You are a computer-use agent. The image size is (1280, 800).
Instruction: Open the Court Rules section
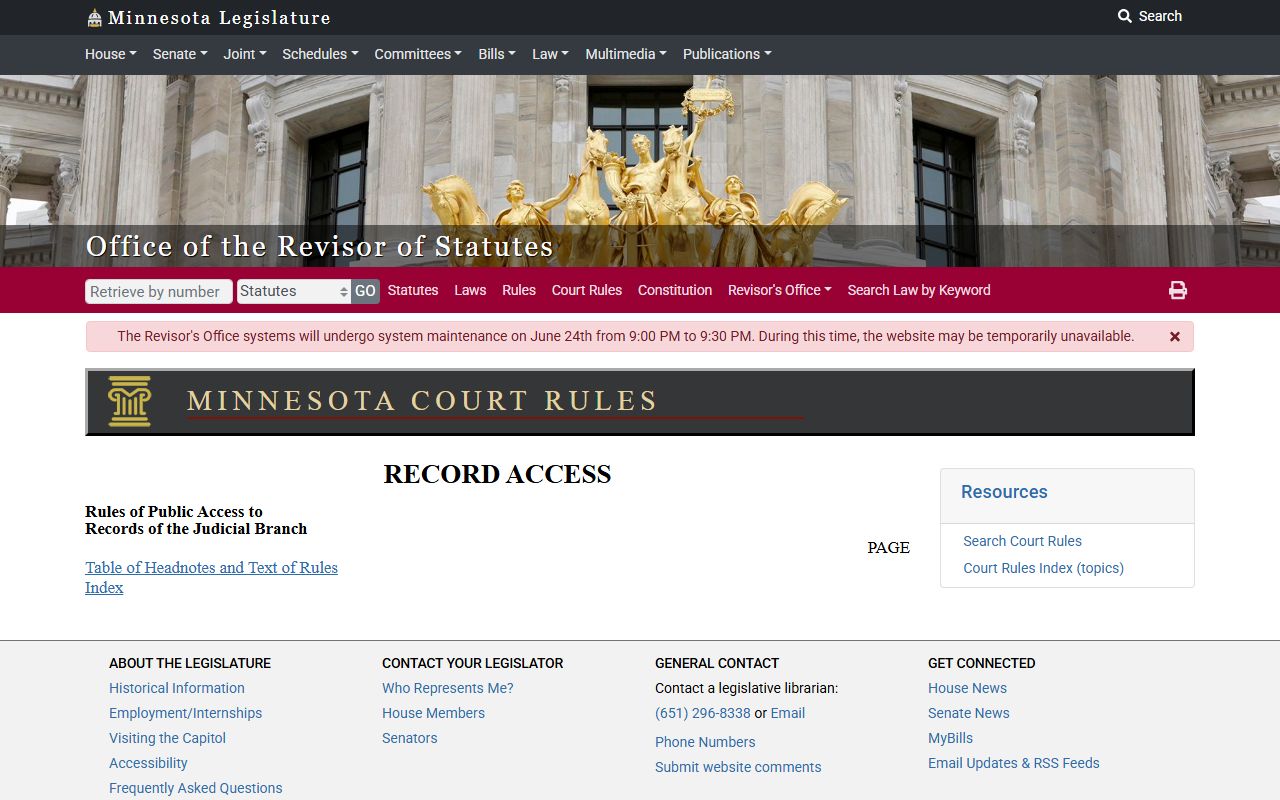pyautogui.click(x=587, y=290)
